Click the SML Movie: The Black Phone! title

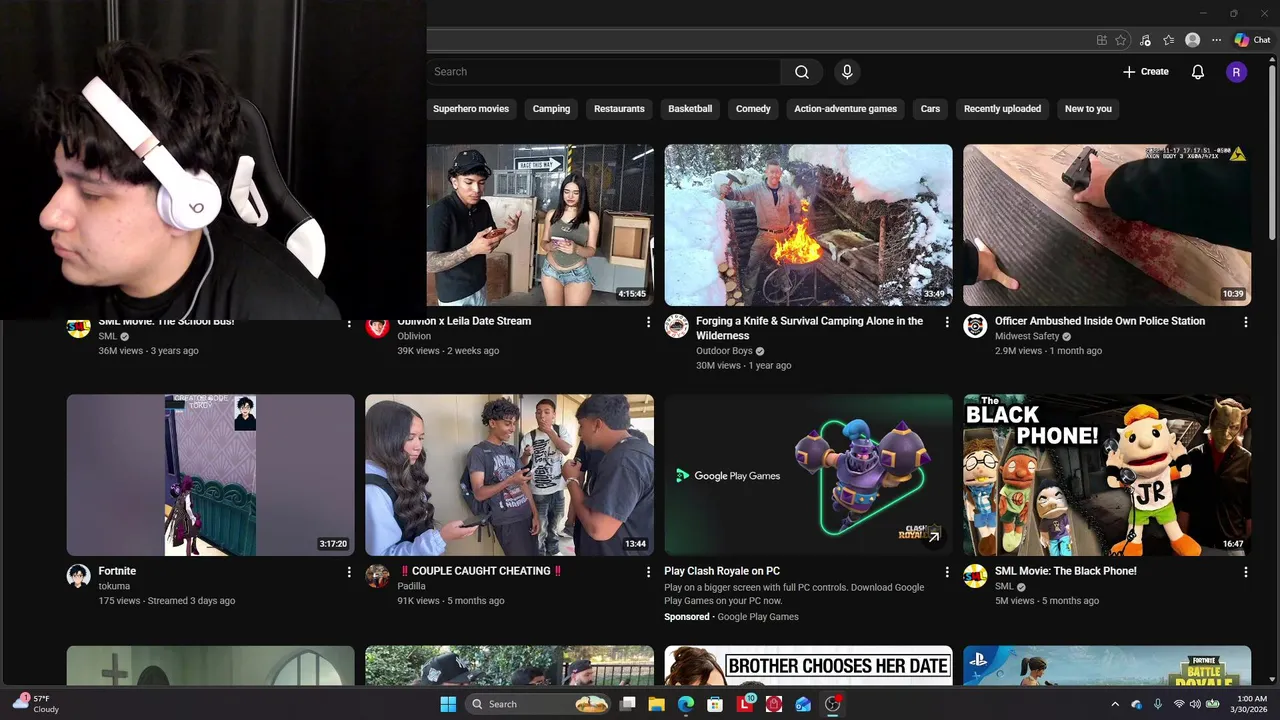[x=1066, y=571]
